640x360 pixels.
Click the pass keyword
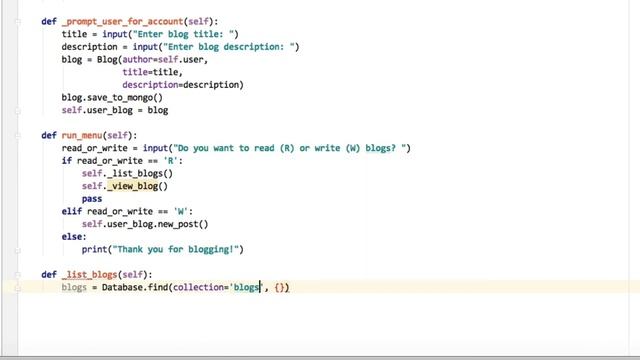click(92, 199)
